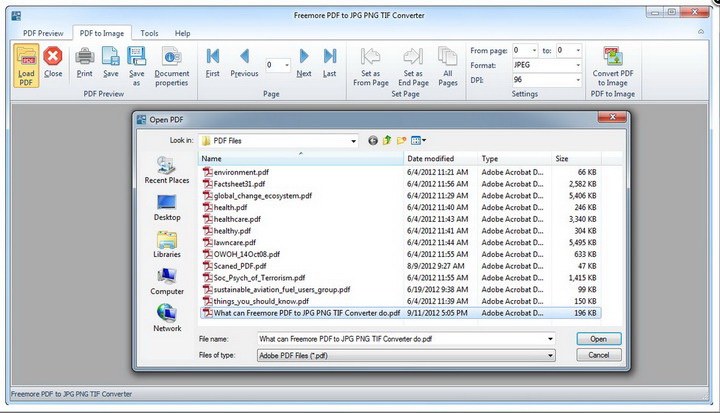Sort by Name column header
The width and height of the screenshot is (720, 413).
[x=301, y=158]
